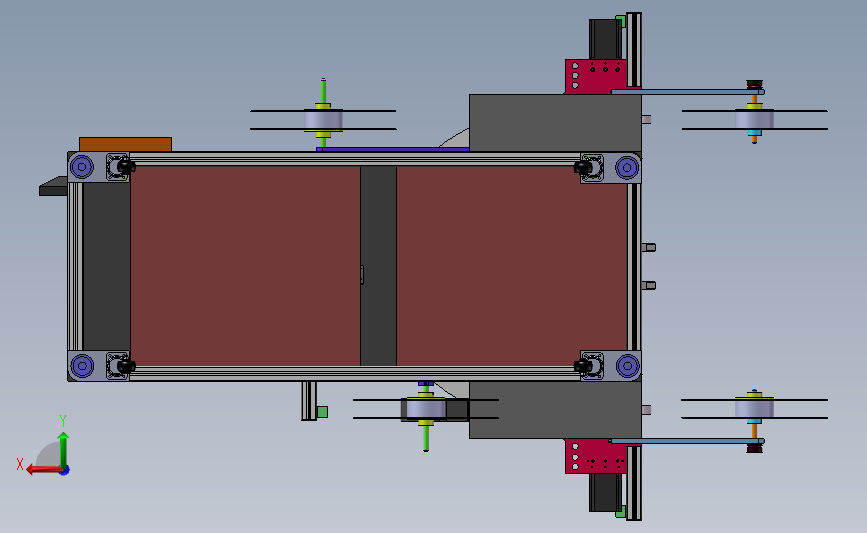Click the blue Z axis dot on the triad

pos(65,471)
